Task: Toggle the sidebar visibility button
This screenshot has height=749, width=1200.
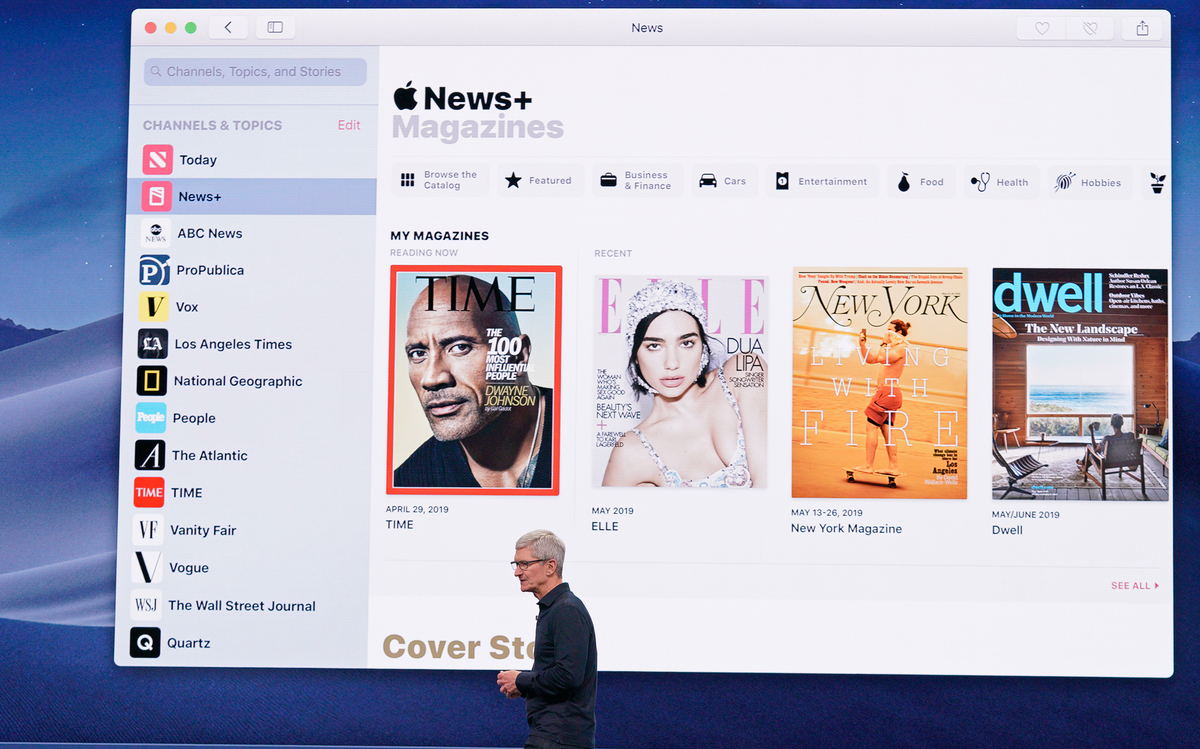Action: pyautogui.click(x=275, y=28)
